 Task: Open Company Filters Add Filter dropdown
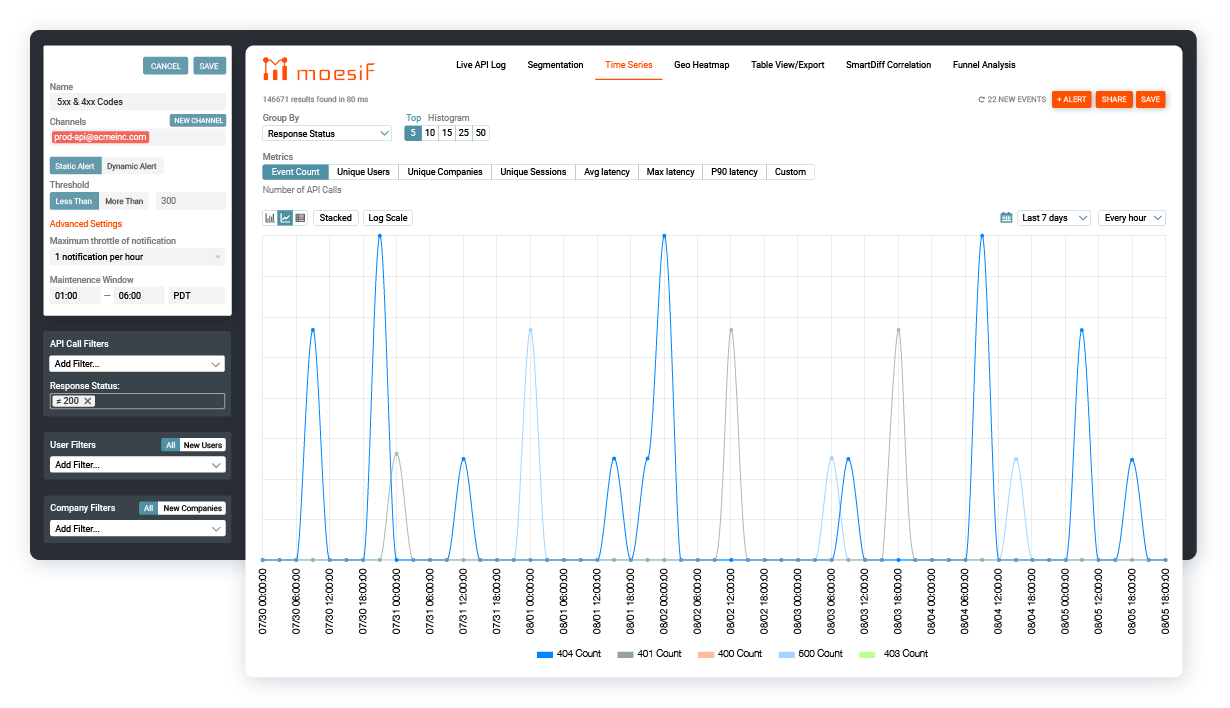pyautogui.click(x=138, y=528)
